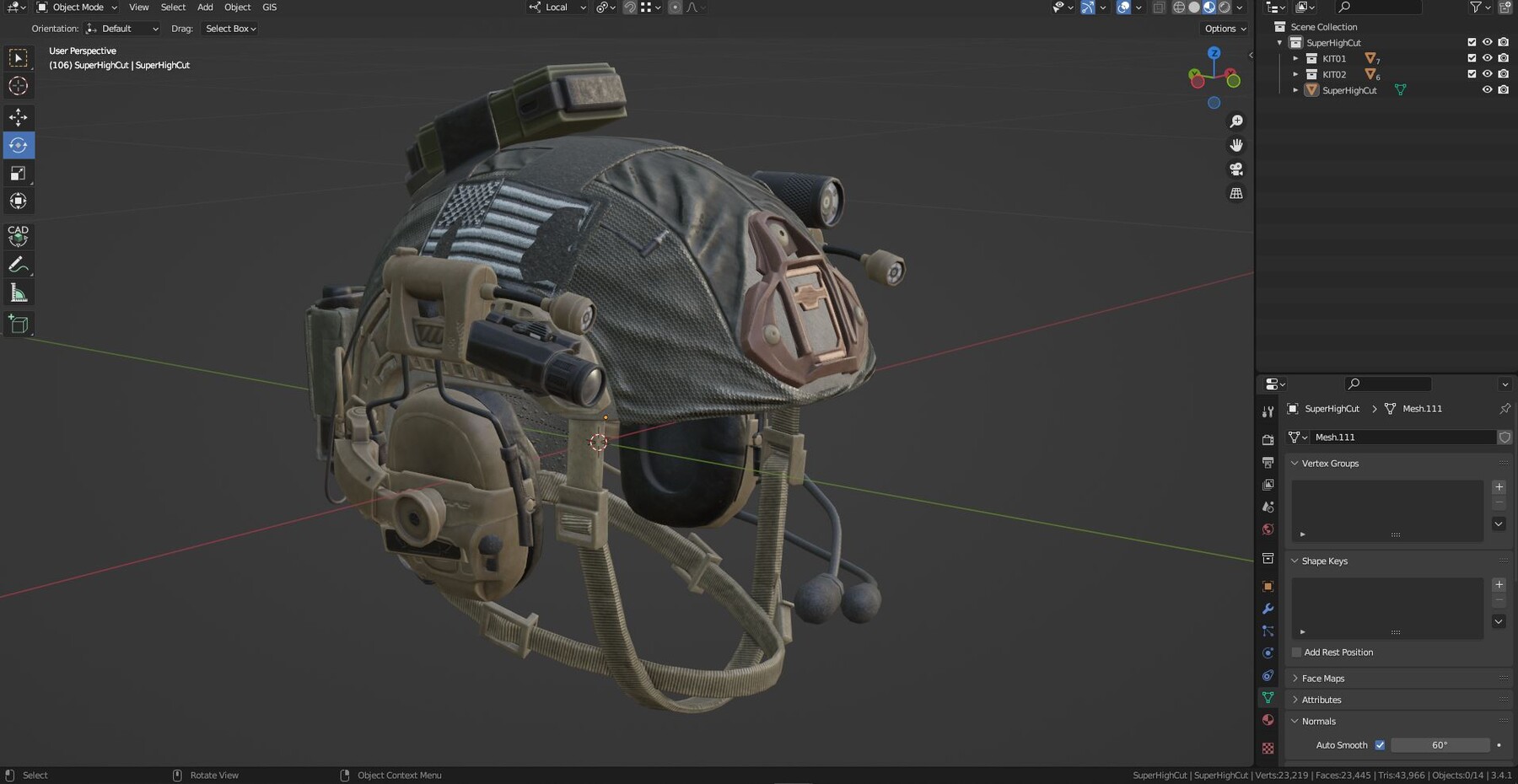Image resolution: width=1518 pixels, height=784 pixels.
Task: Collapse the Shape Keys panel
Action: point(1295,561)
